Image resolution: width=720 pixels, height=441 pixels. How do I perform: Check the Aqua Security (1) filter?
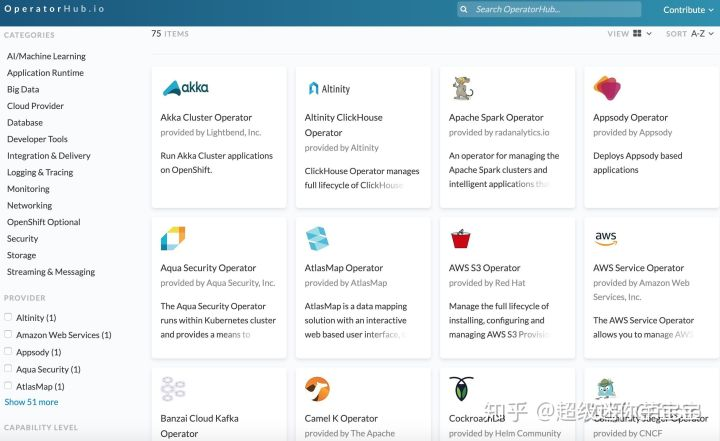[x=8, y=368]
